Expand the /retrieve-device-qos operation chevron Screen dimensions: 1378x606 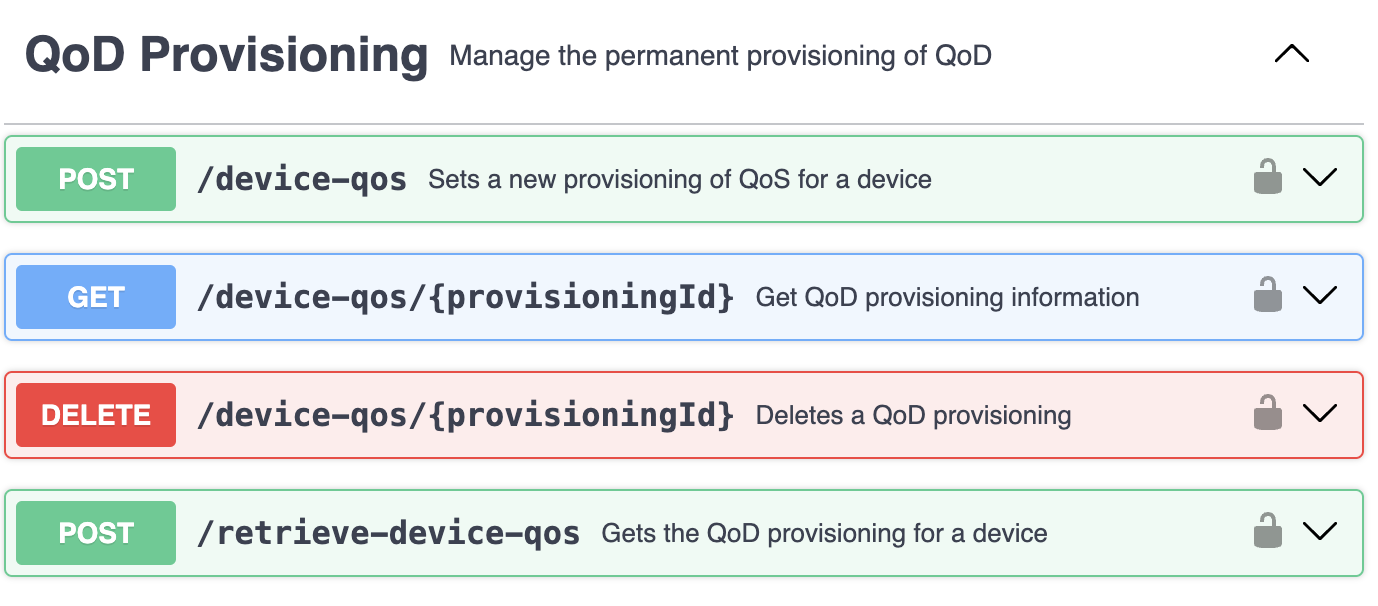coord(1320,532)
